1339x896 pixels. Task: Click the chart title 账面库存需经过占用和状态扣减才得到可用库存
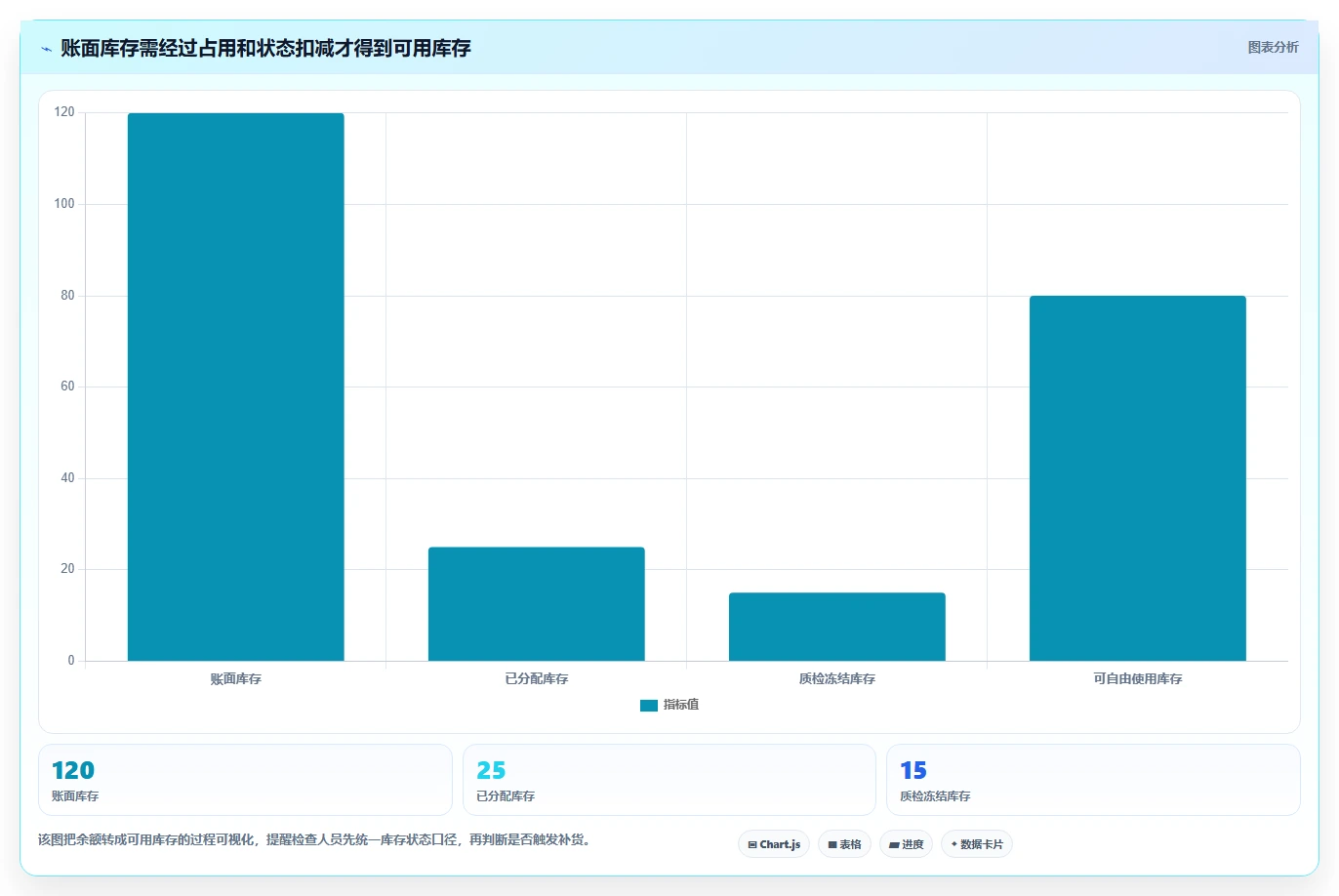point(265,48)
